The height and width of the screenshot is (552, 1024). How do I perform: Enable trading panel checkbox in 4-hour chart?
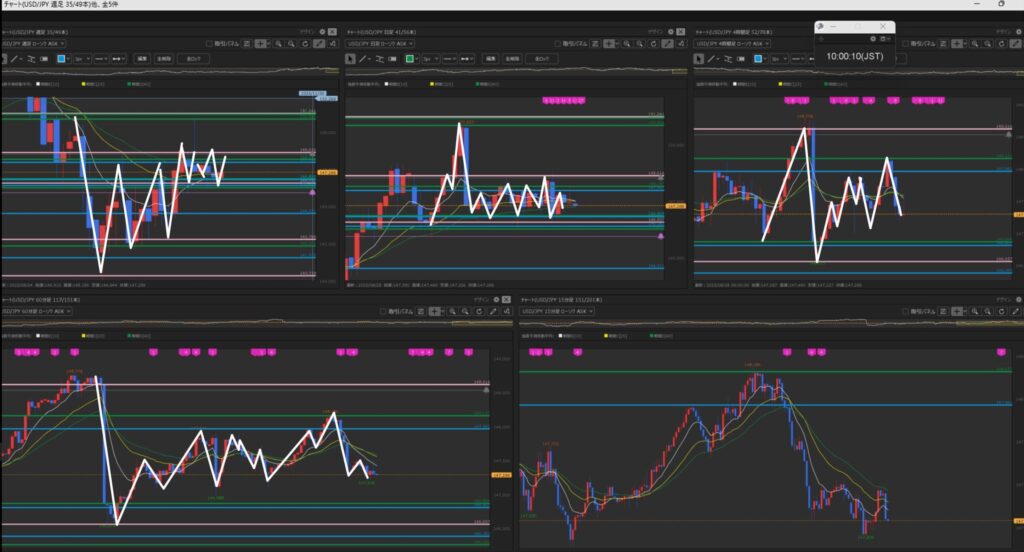point(906,44)
